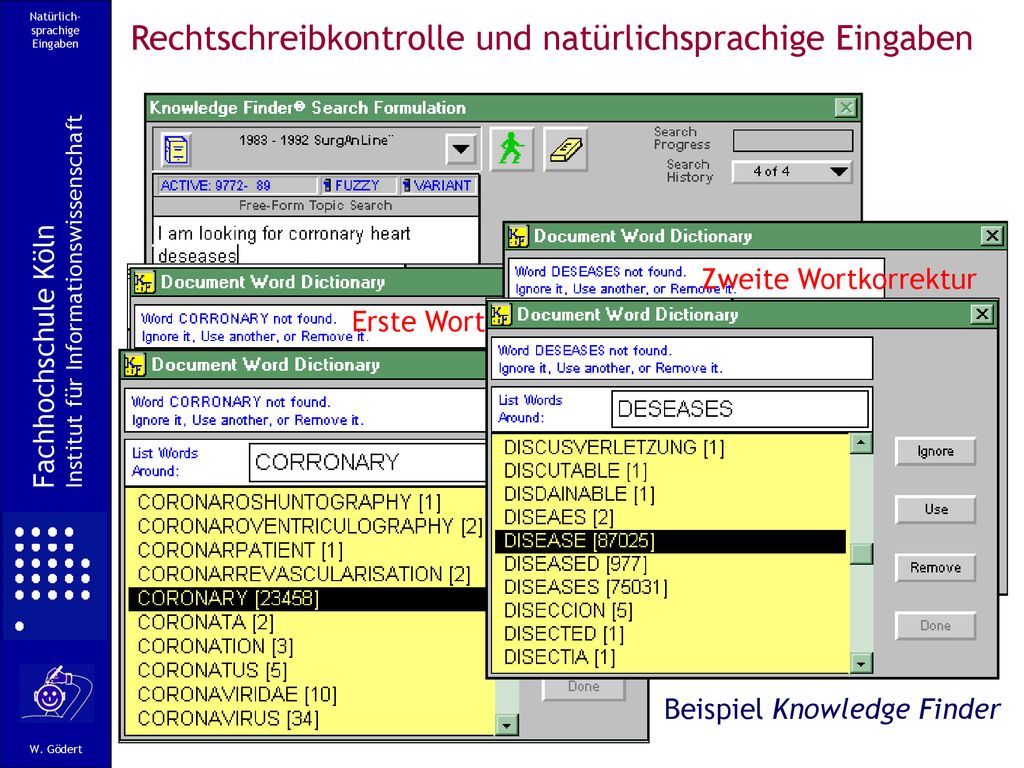Select DISEASES [75031] in the word list
Image resolution: width=1024 pixels, height=768 pixels.
click(x=671, y=587)
